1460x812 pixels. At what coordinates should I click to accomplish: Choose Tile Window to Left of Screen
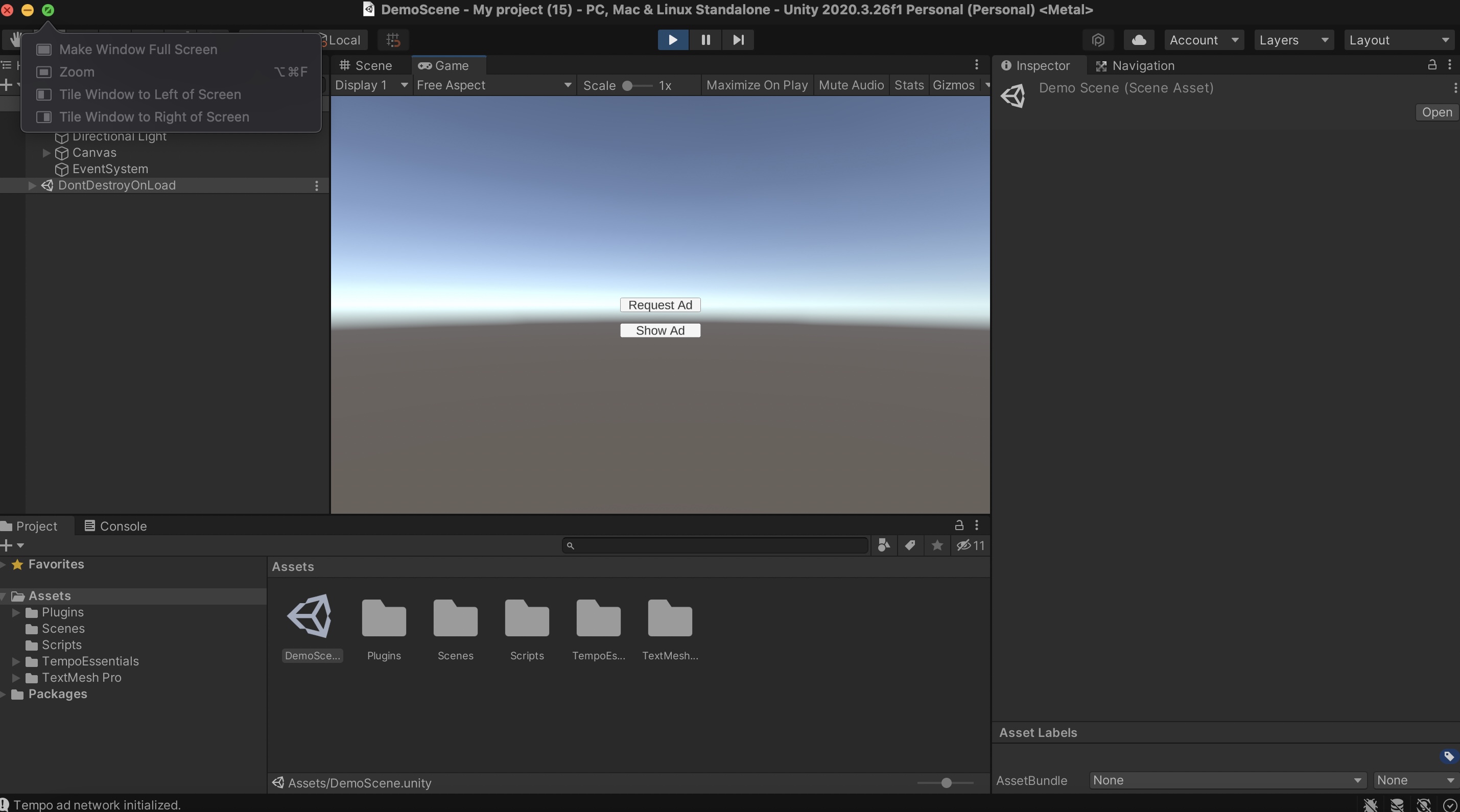pyautogui.click(x=150, y=94)
